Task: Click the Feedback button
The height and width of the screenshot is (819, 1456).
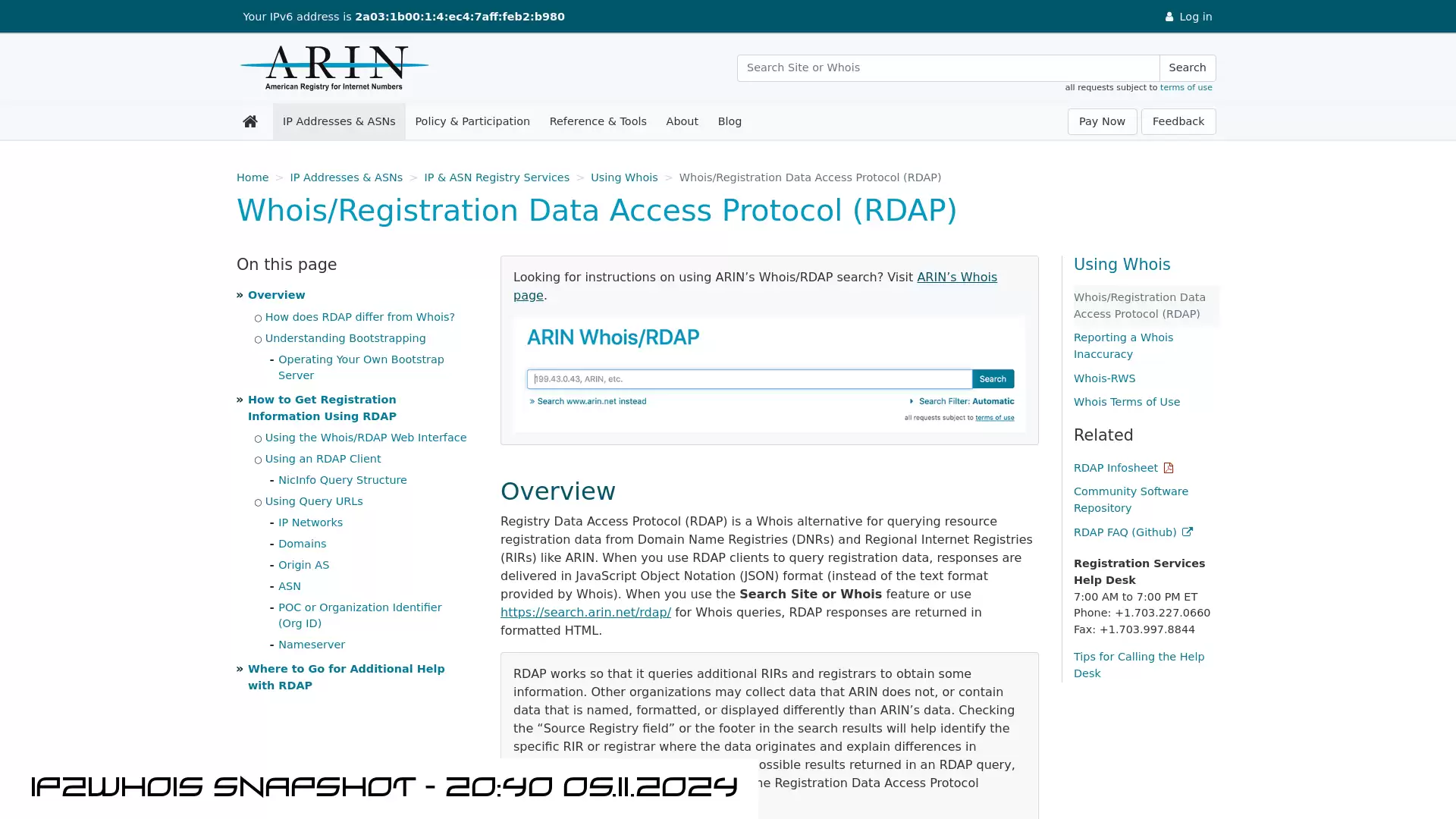Action: click(x=1178, y=121)
